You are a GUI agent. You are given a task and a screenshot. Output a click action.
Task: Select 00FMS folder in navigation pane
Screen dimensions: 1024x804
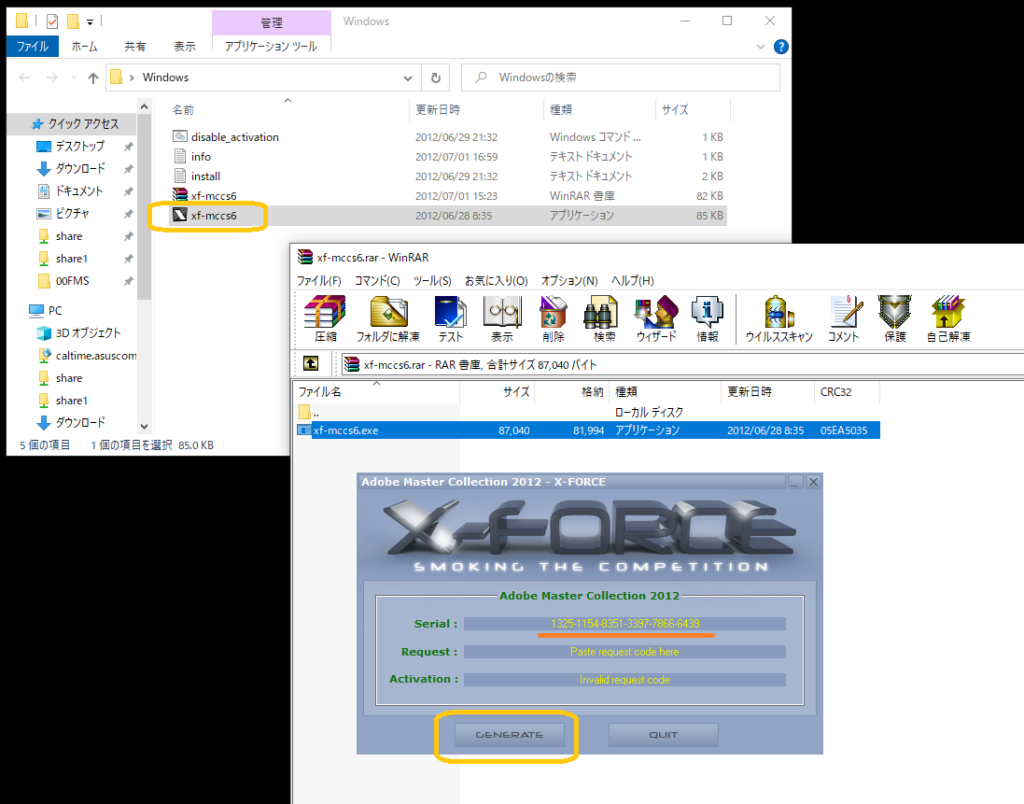63,281
